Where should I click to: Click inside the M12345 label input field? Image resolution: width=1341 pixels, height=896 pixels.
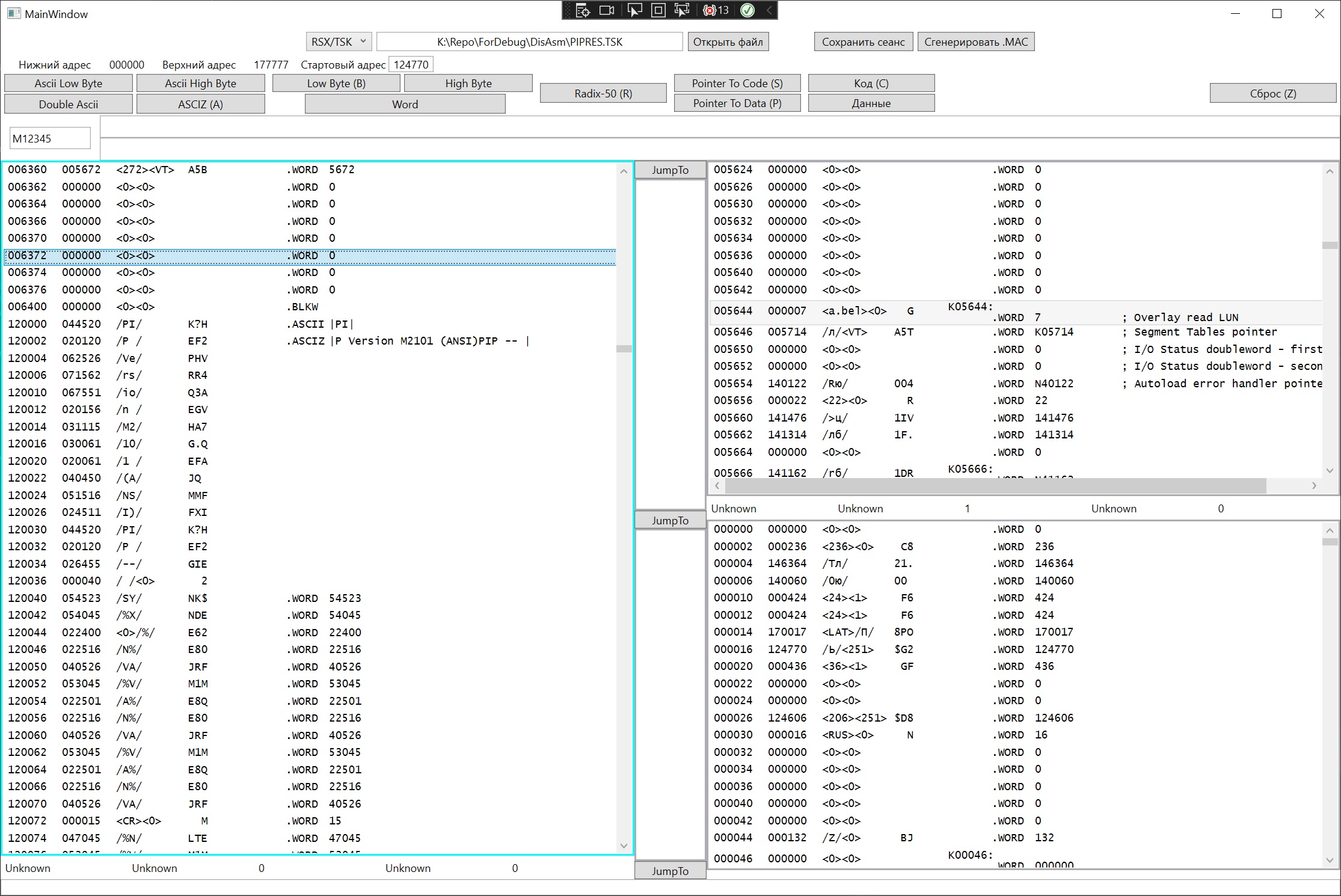pos(50,138)
